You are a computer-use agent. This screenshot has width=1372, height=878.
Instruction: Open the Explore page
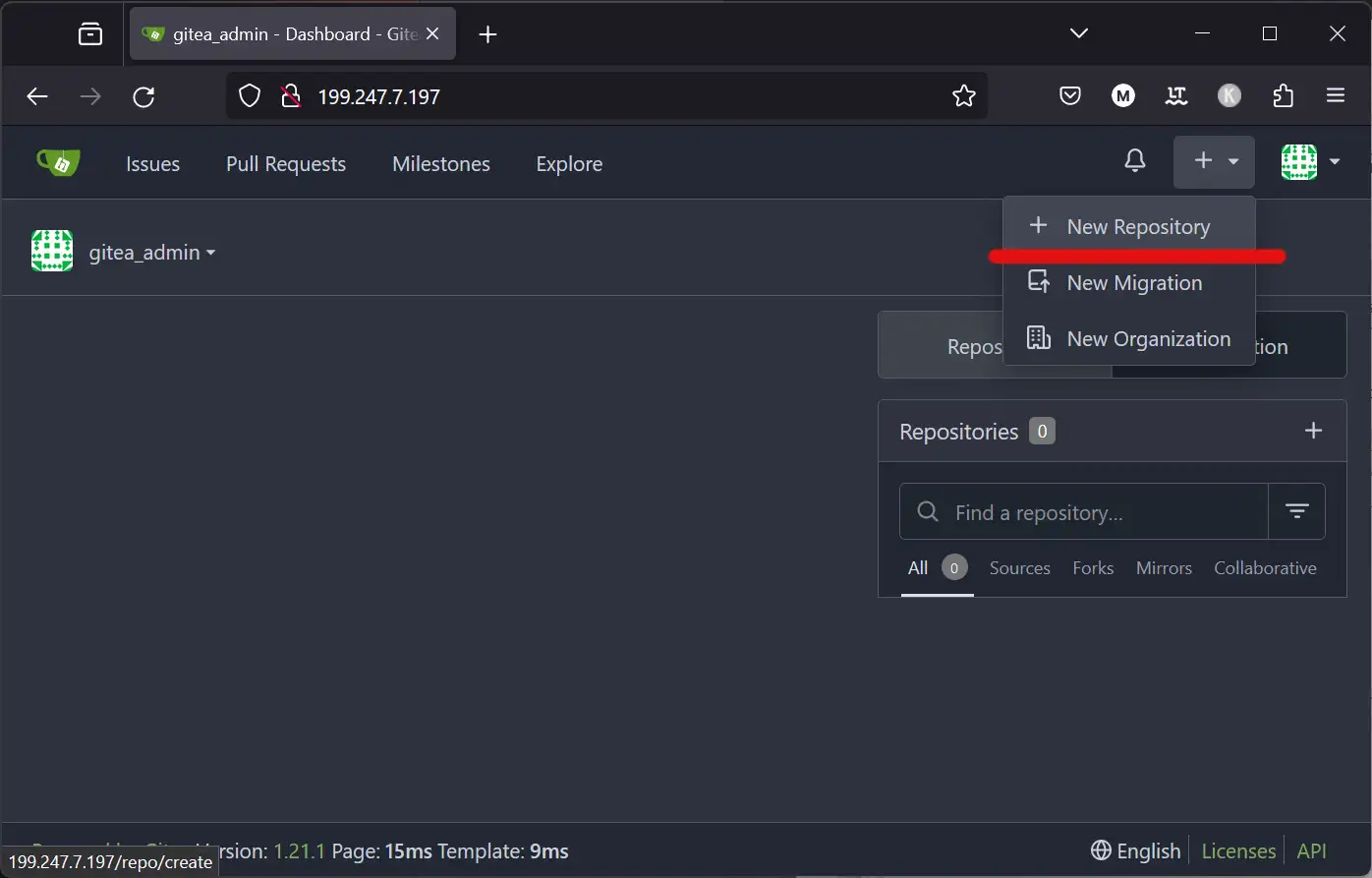[569, 164]
